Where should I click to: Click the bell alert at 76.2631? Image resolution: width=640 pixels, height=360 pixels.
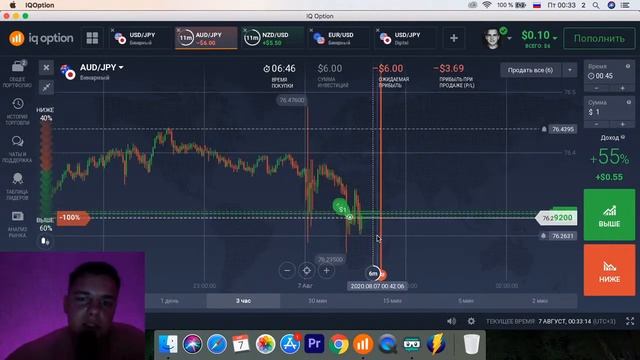[x=543, y=236]
